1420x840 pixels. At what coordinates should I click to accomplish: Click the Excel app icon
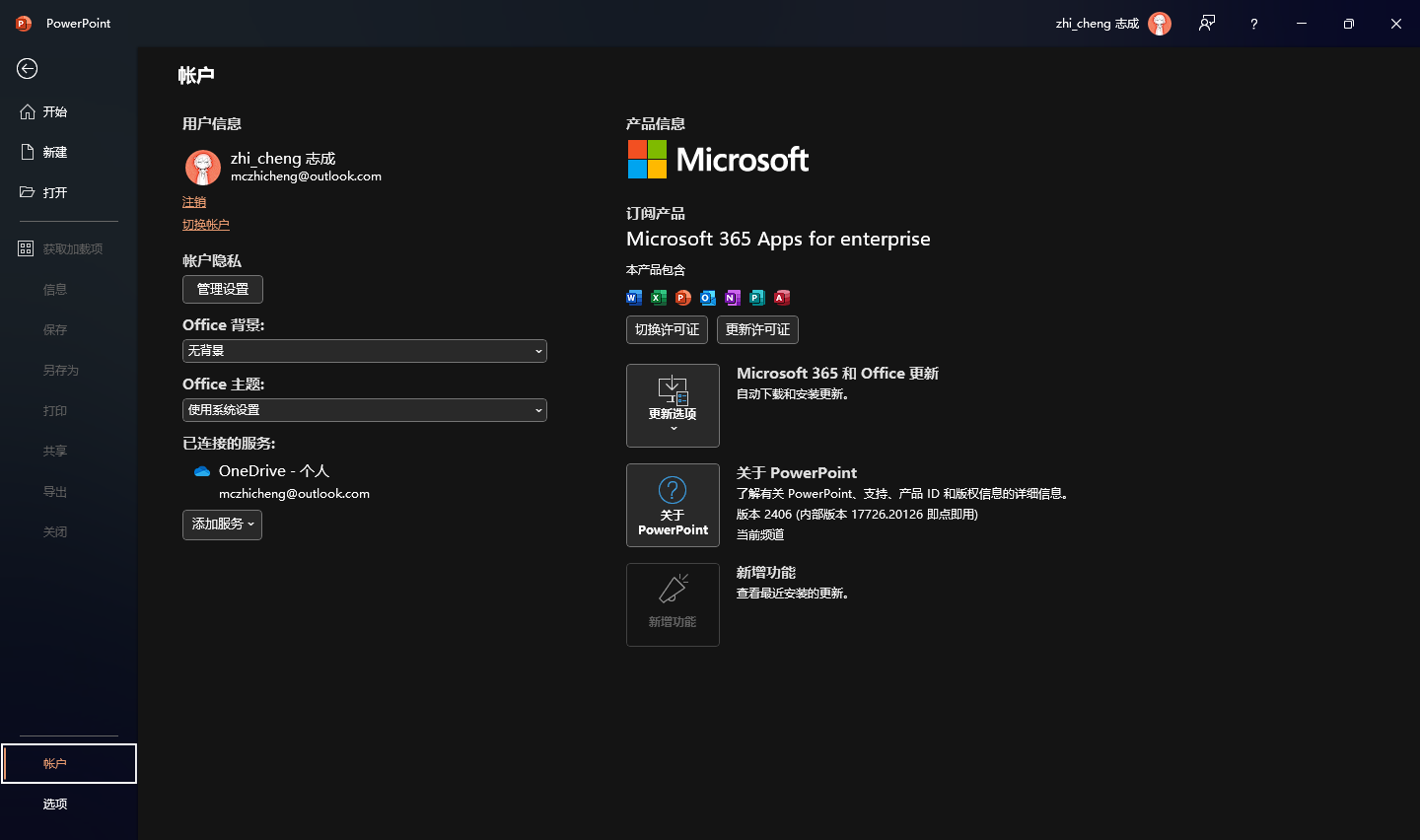point(659,298)
